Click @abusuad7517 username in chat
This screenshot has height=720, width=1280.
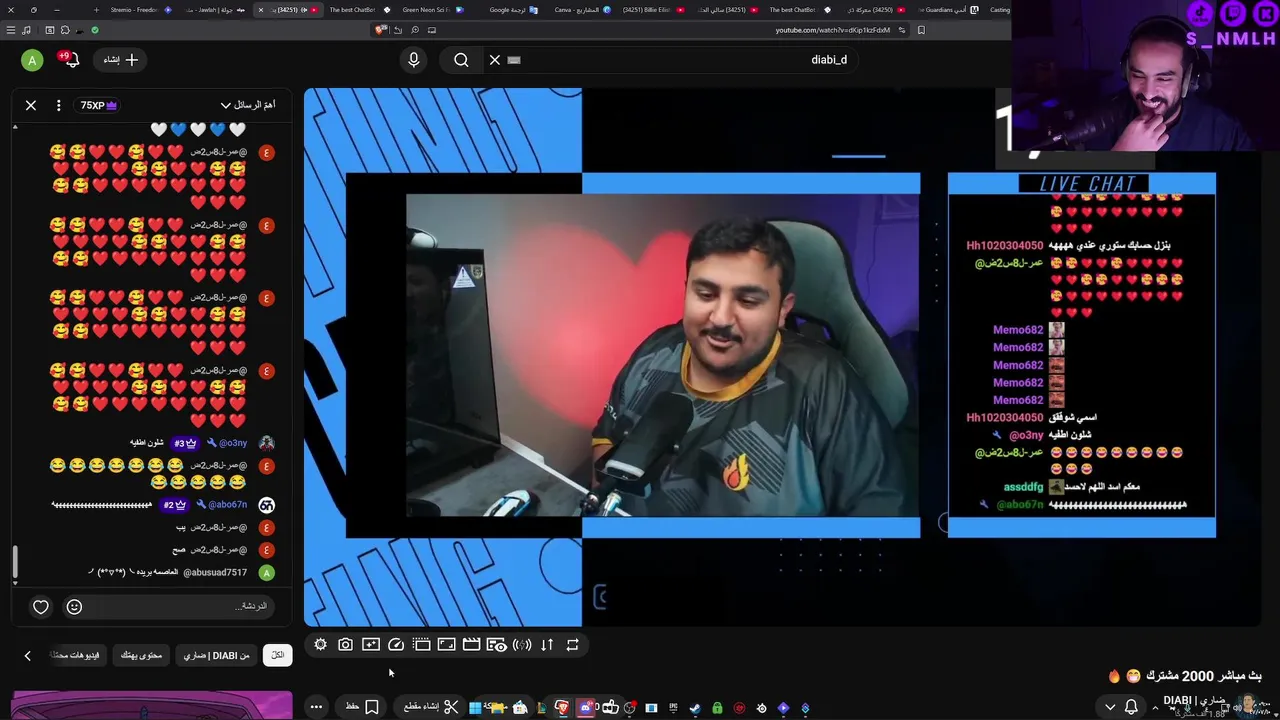215,573
